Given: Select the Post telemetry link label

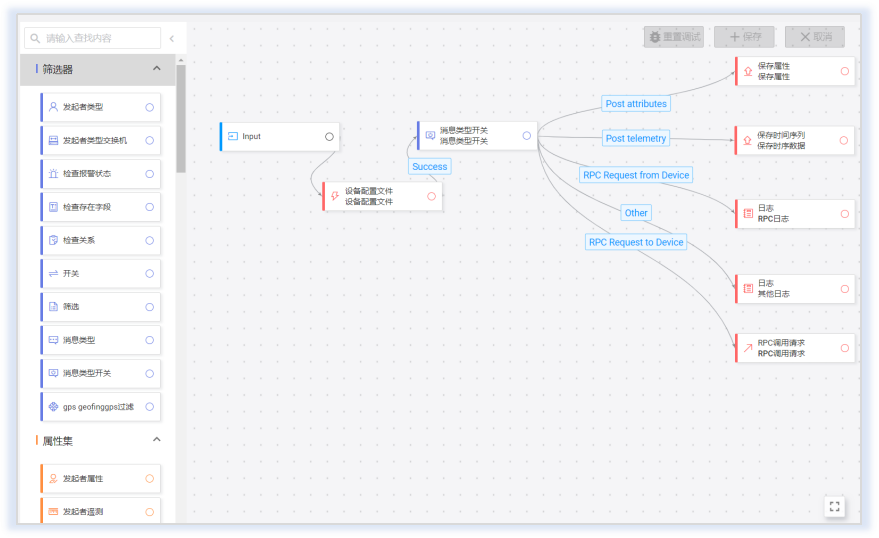Looking at the screenshot, I should (636, 138).
